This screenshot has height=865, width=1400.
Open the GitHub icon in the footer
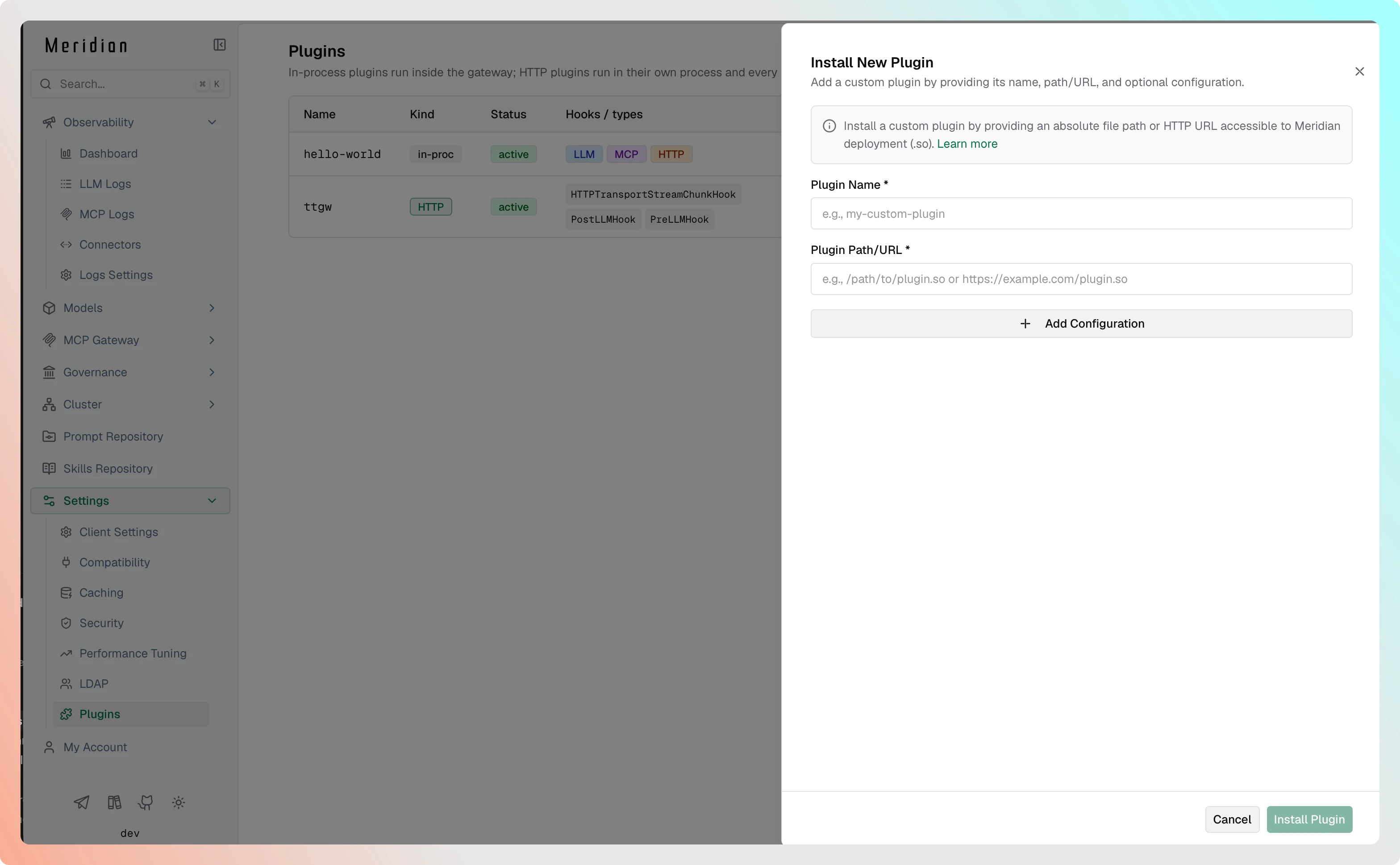(x=146, y=803)
